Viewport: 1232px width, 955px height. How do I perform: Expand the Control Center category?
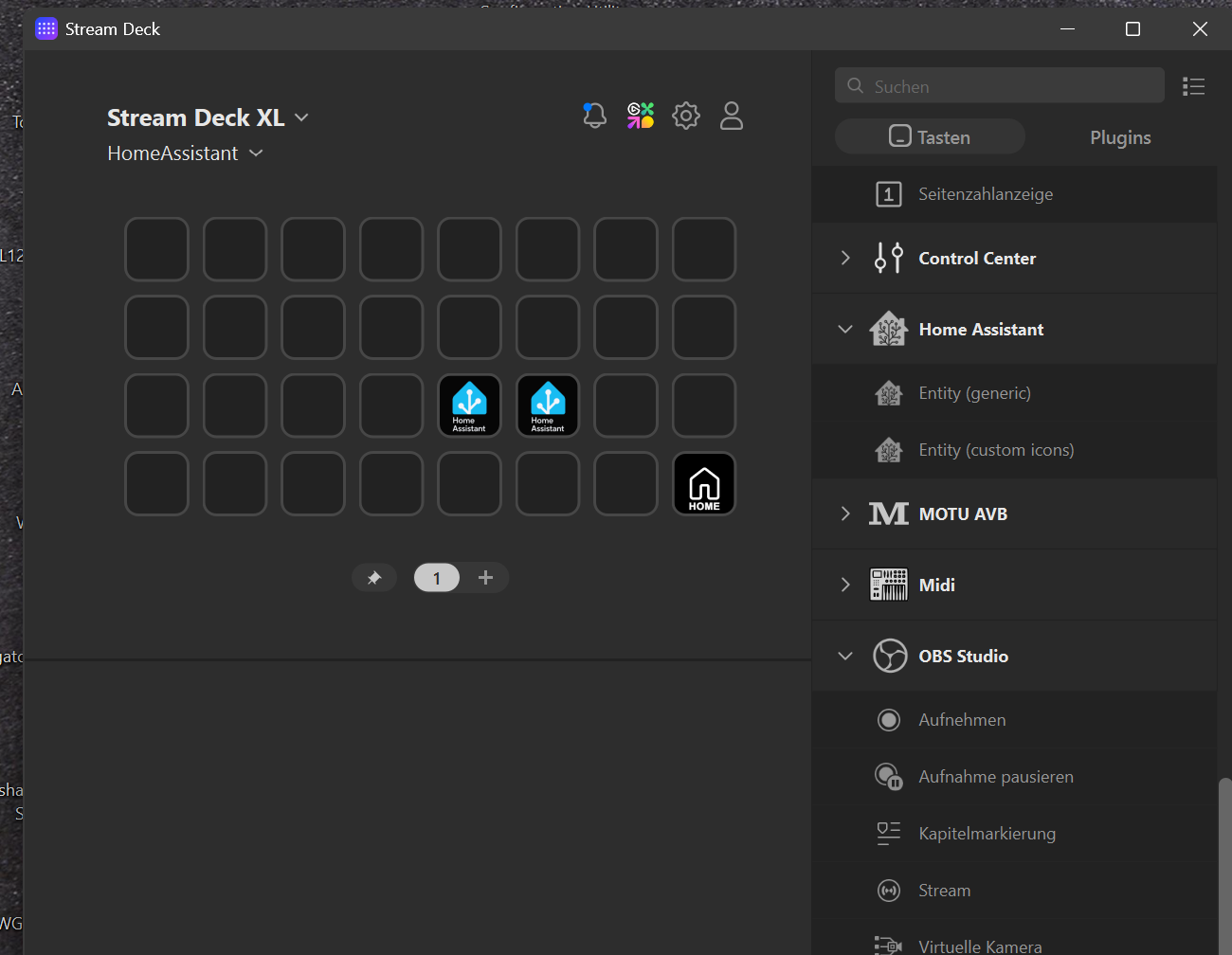tap(845, 258)
